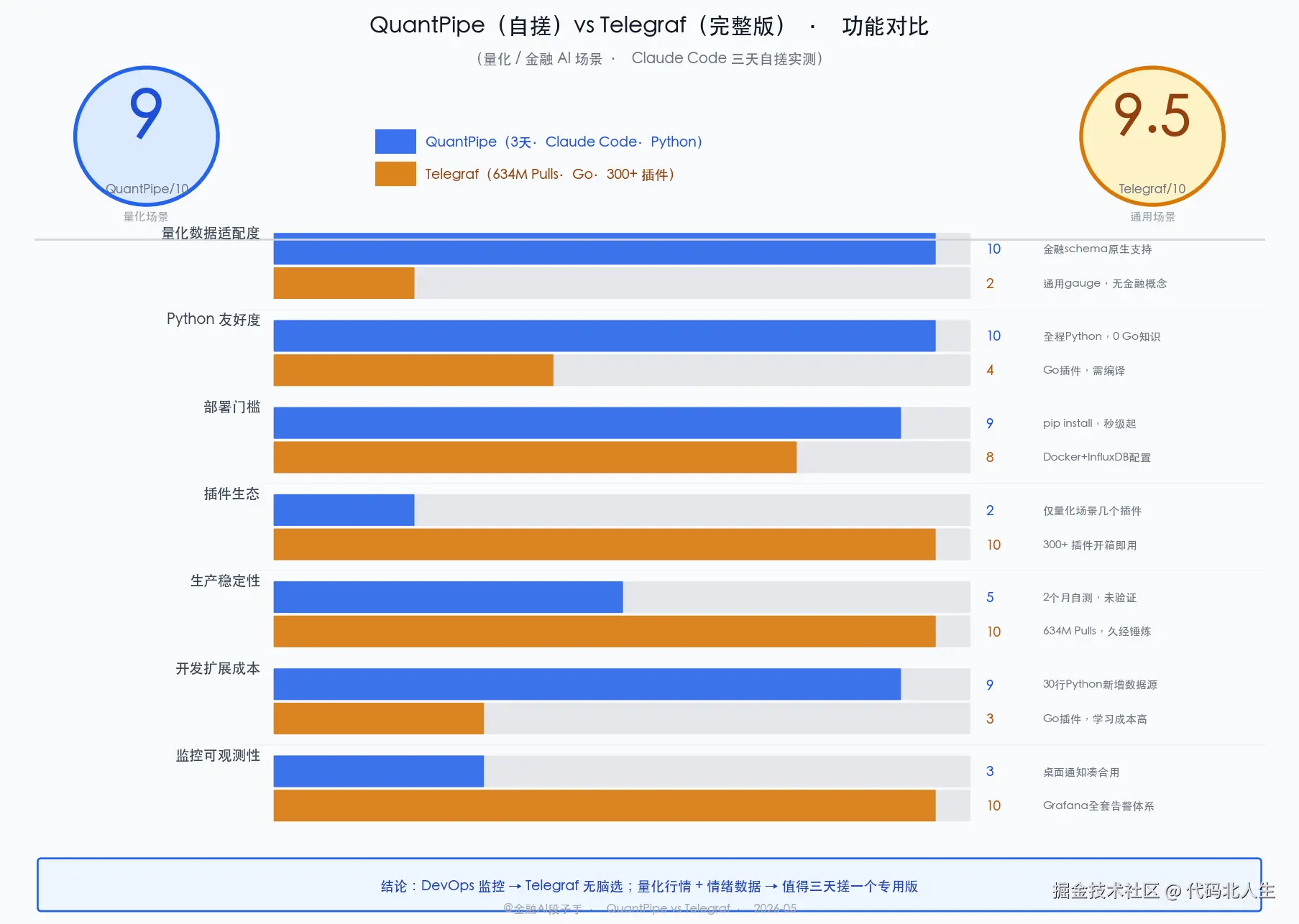Click the '监控可观测性' category label
Screen dimensions: 1299x924
[218, 755]
